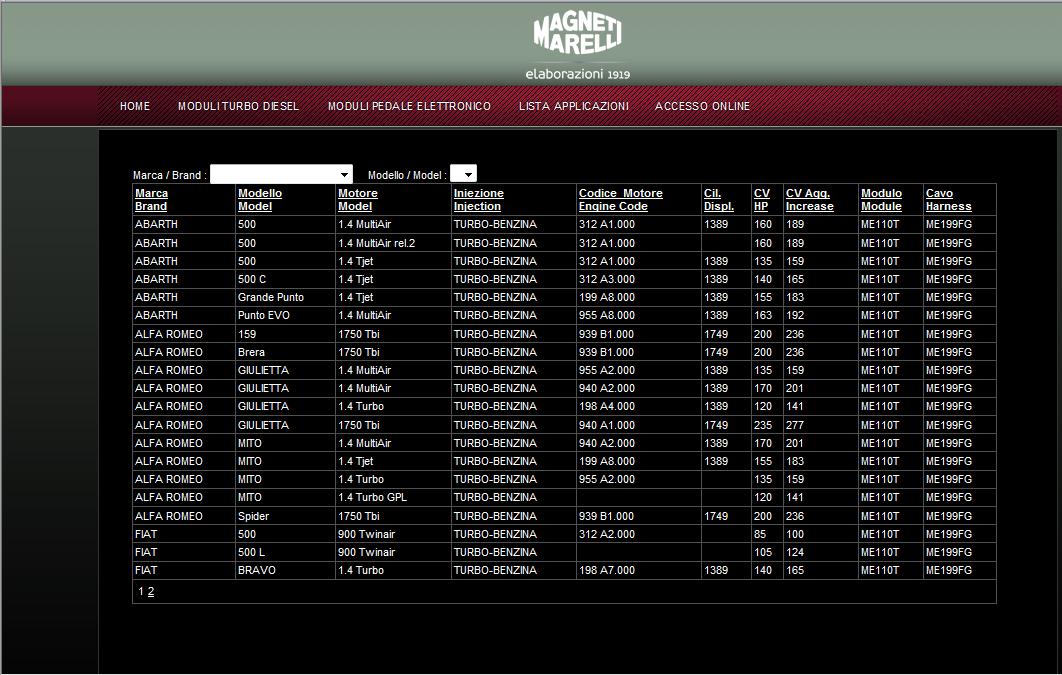Go to results page 2
The image size is (1062, 675).
click(x=151, y=592)
